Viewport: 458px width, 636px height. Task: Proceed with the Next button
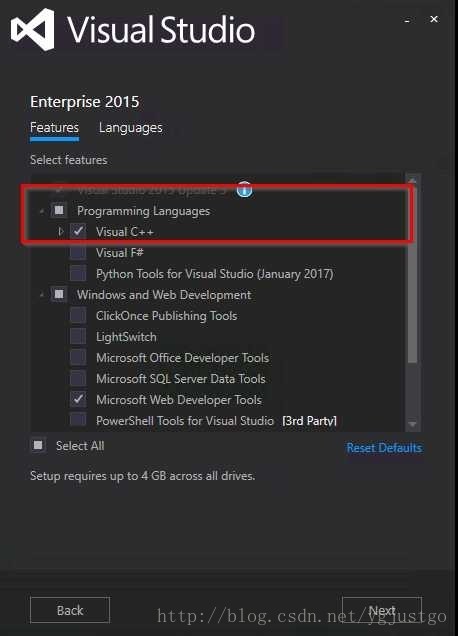tap(382, 610)
